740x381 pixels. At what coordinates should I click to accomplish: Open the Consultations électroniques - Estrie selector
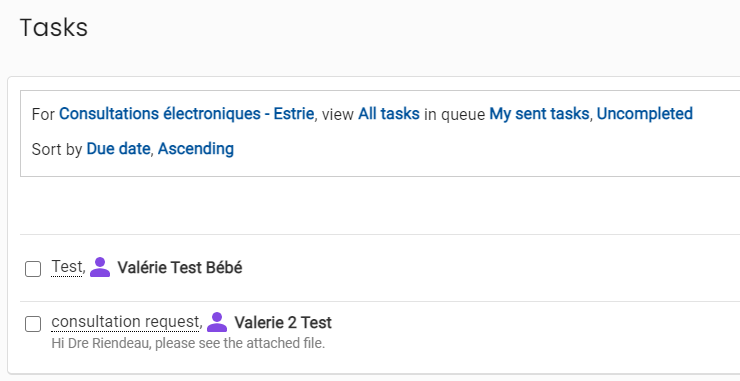186,114
